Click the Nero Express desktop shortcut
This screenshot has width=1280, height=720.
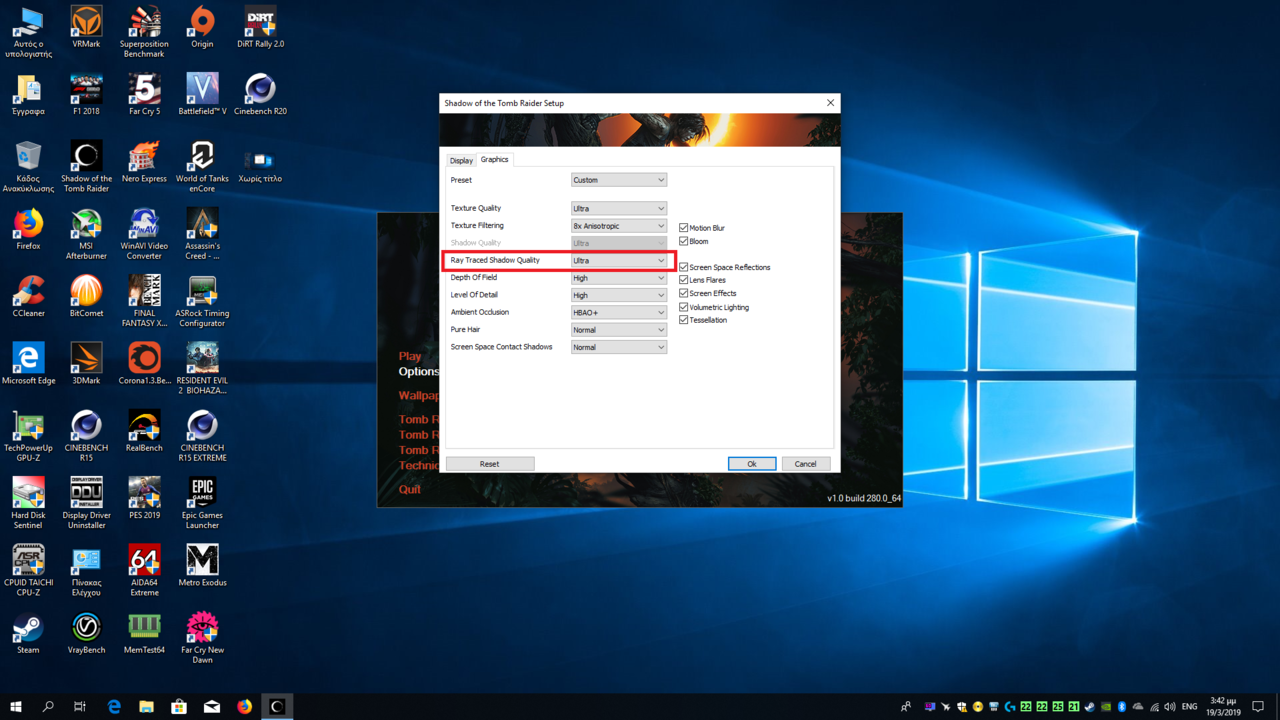144,162
